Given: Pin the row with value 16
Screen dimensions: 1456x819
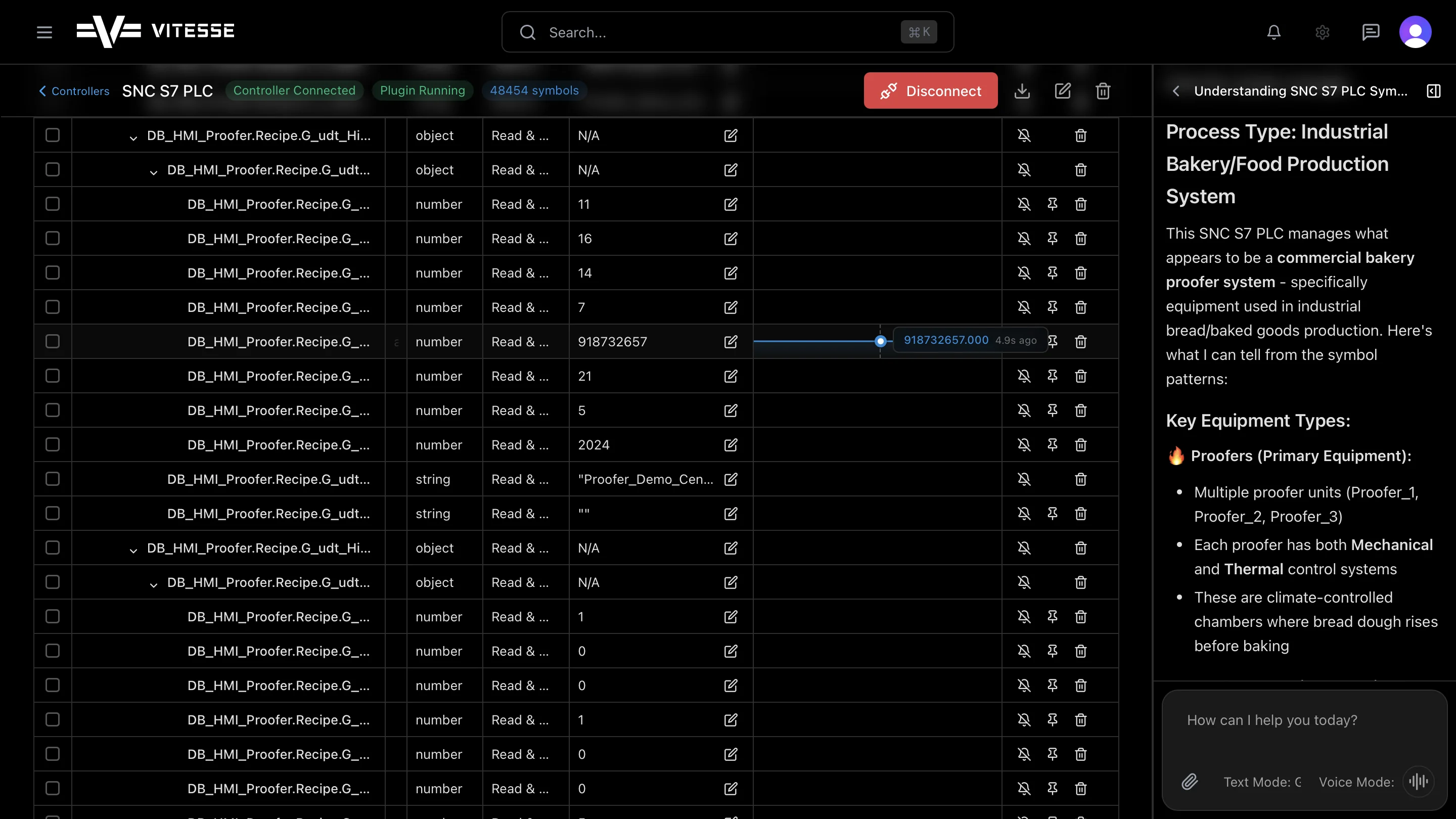Looking at the screenshot, I should [1052, 239].
